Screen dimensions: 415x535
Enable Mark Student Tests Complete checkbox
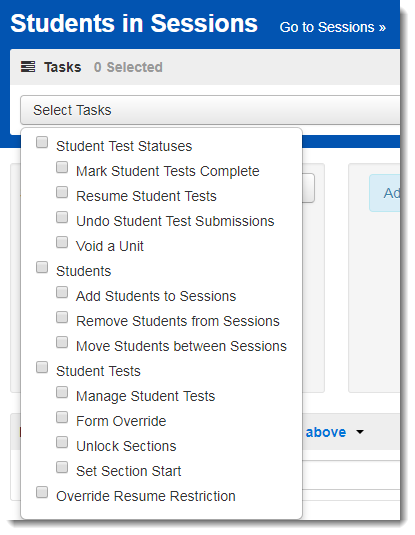[x=62, y=167]
